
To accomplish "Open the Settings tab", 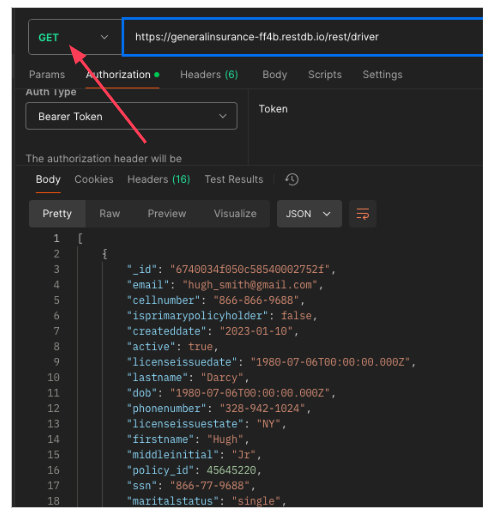I will pyautogui.click(x=382, y=74).
